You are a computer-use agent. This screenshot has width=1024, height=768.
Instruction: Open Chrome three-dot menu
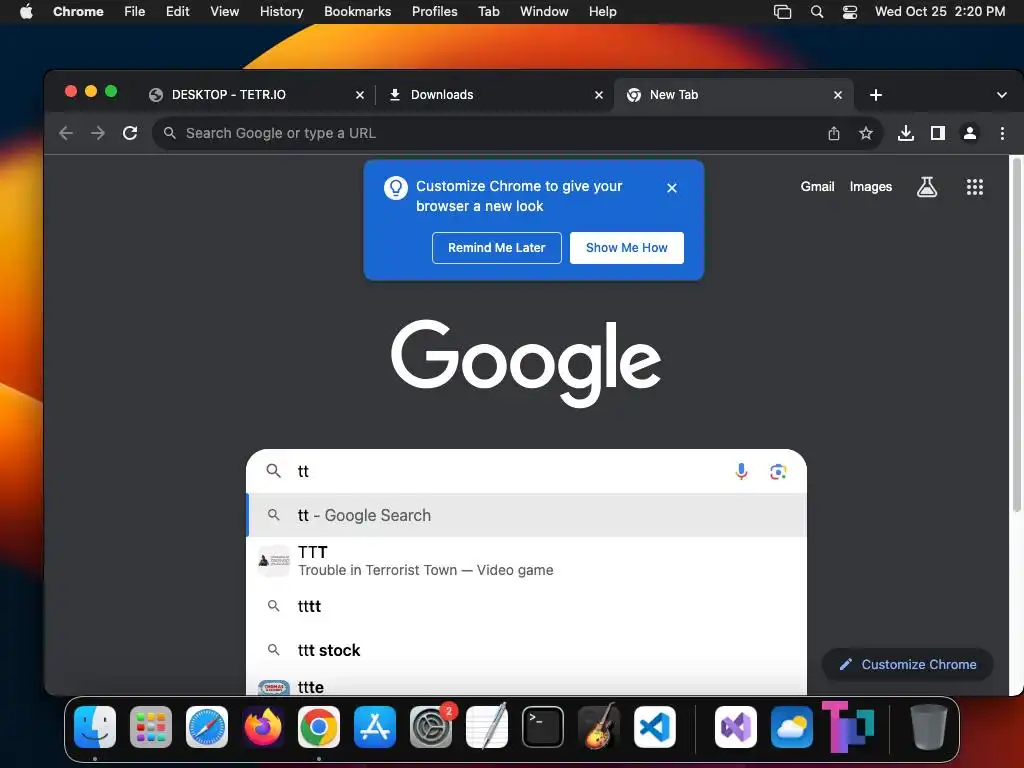pyautogui.click(x=1002, y=133)
